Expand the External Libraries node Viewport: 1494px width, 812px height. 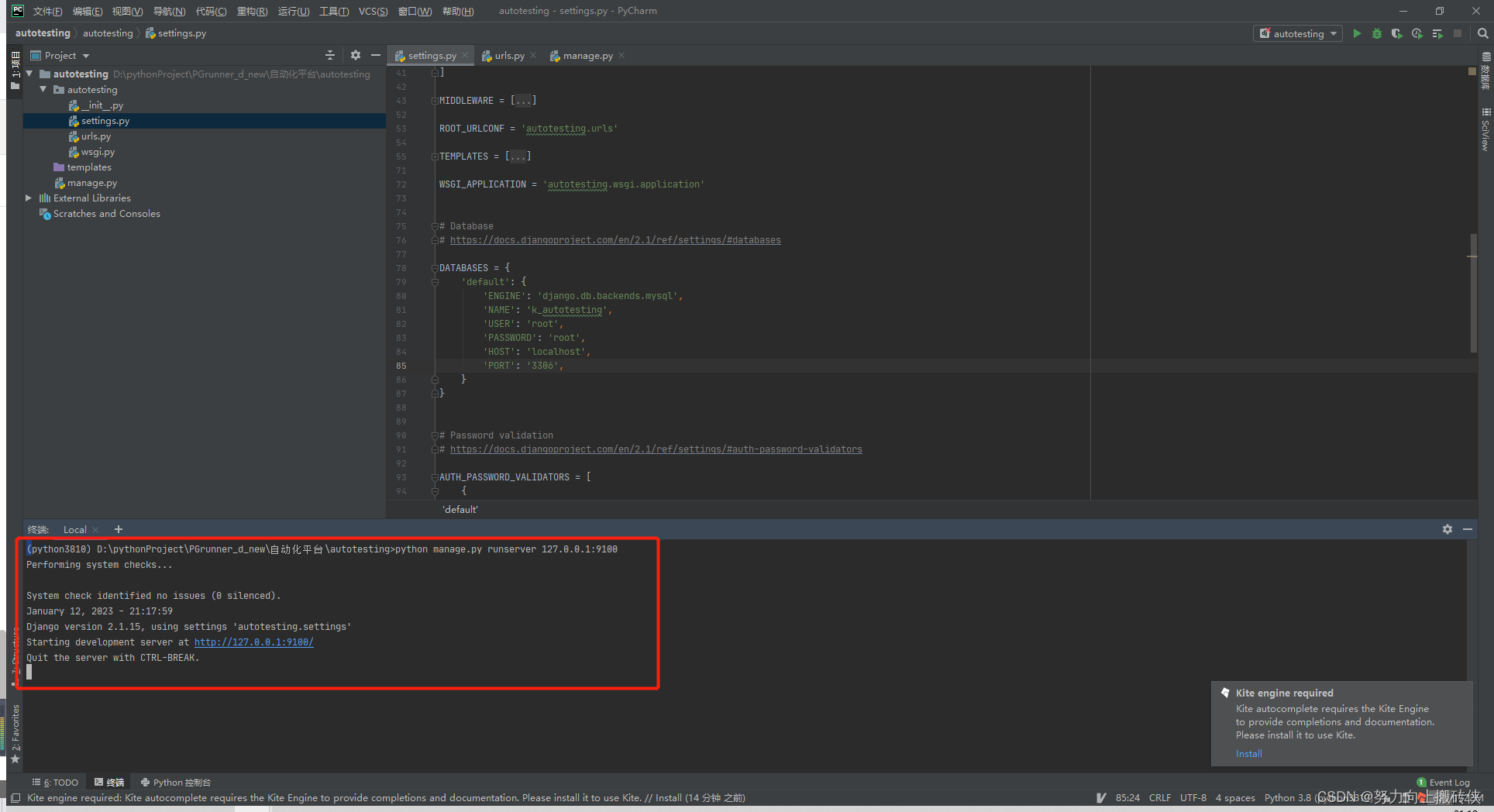(x=29, y=198)
